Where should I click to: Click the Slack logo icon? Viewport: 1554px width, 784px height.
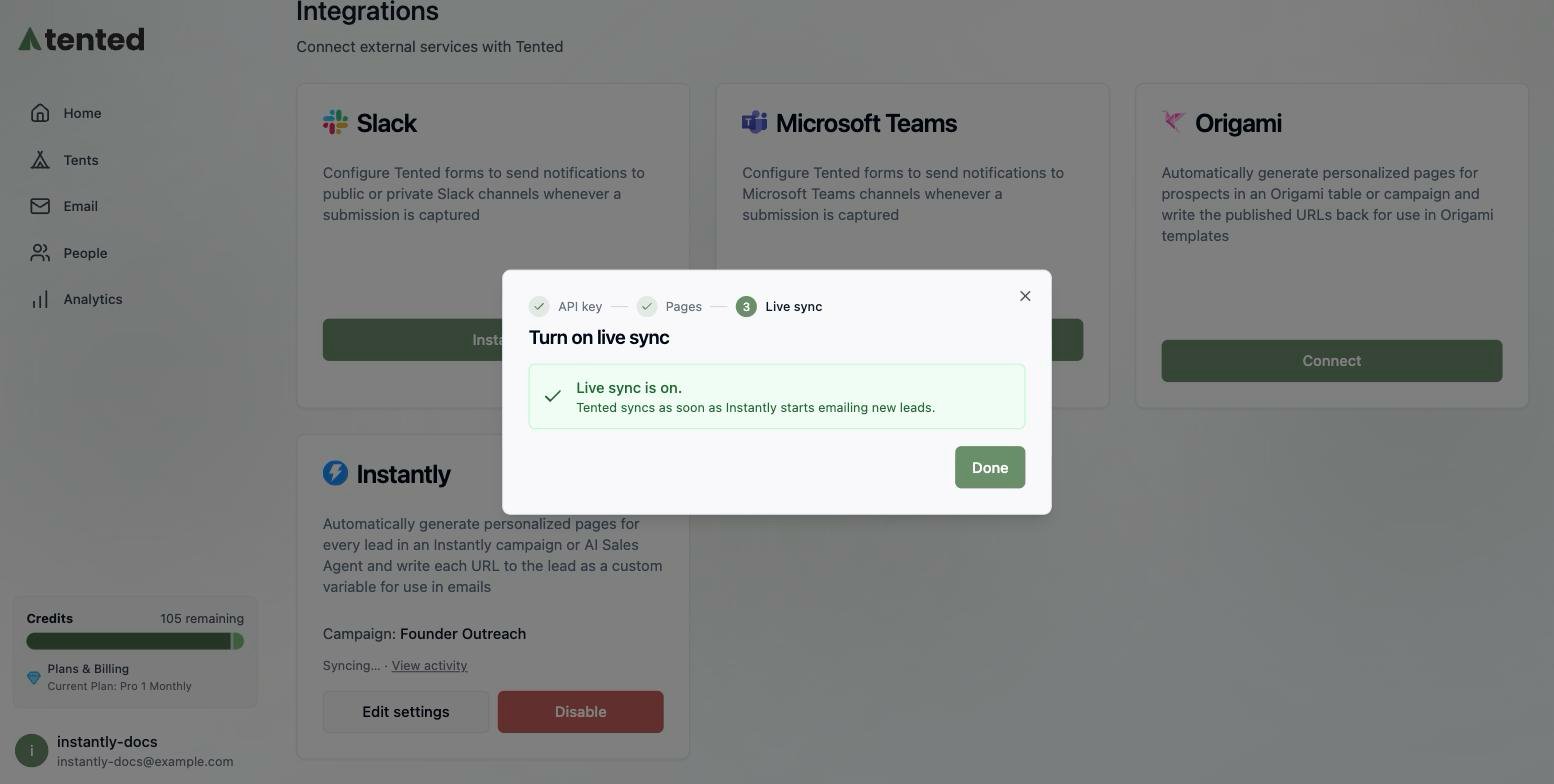click(335, 122)
